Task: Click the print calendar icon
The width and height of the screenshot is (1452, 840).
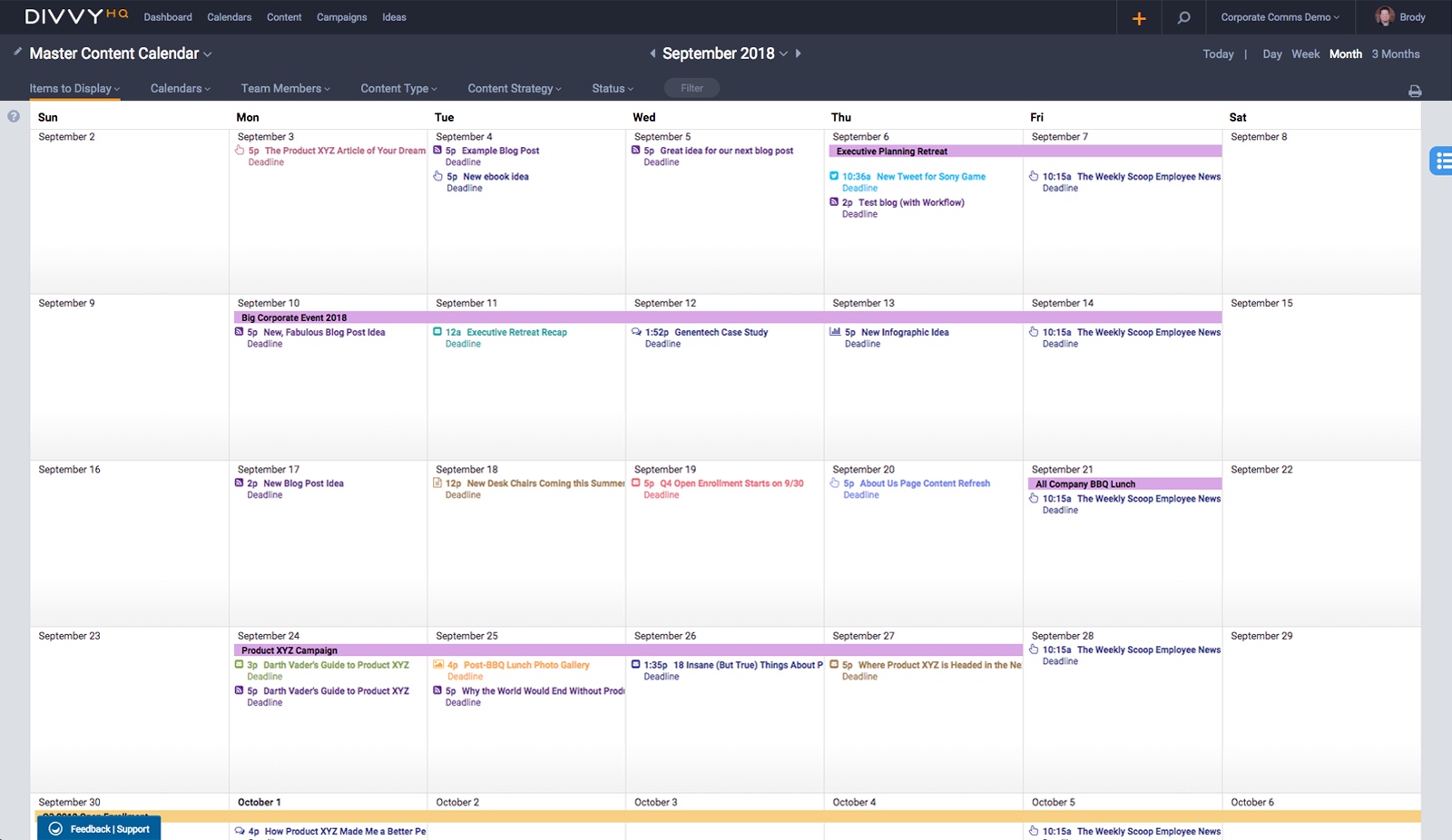Action: [x=1415, y=90]
